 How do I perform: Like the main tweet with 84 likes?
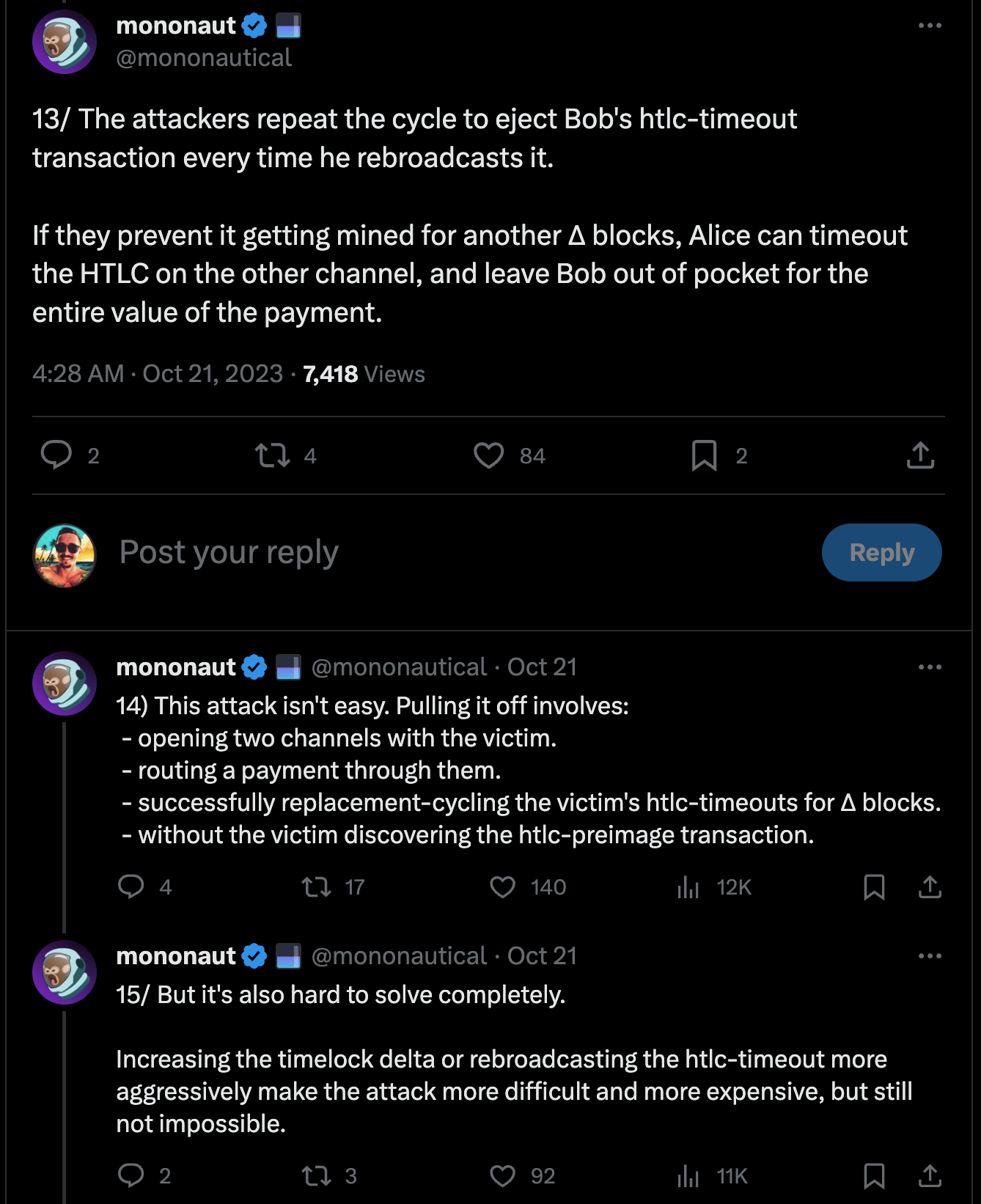[x=489, y=455]
